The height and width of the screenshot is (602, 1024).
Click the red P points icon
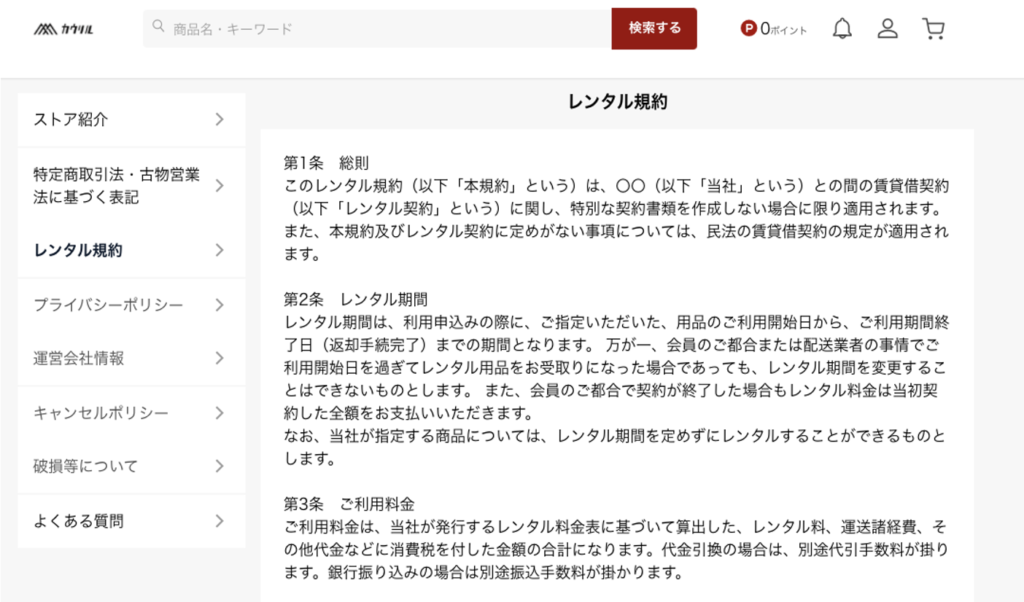tap(748, 29)
